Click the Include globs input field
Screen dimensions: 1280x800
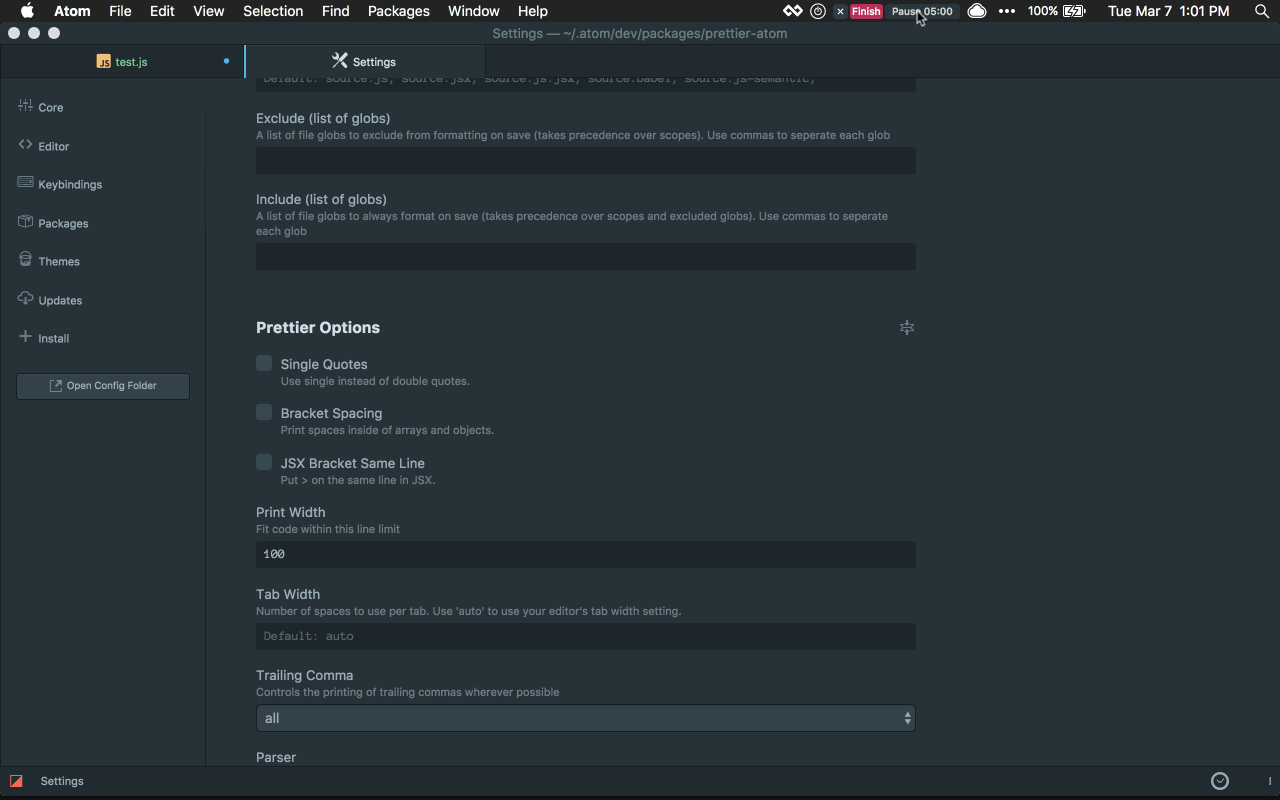(x=586, y=257)
